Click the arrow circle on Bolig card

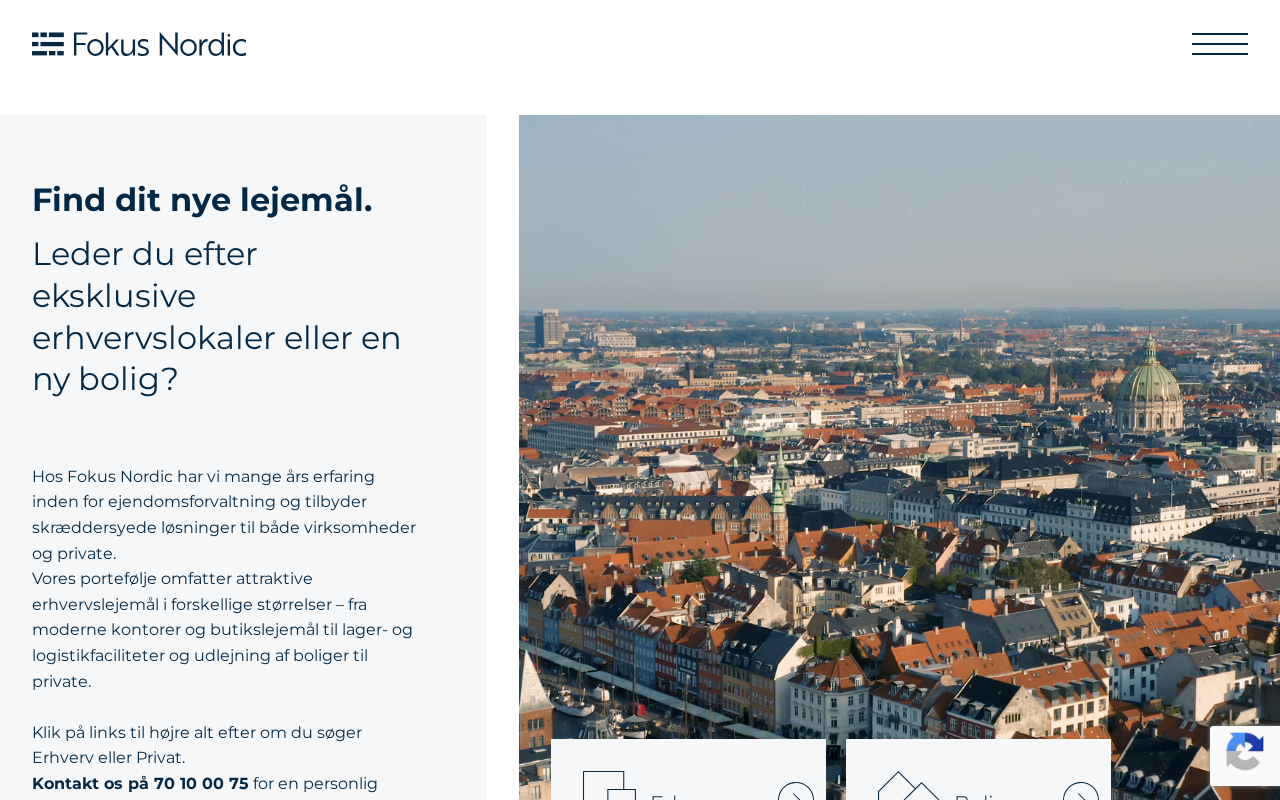(x=1081, y=791)
